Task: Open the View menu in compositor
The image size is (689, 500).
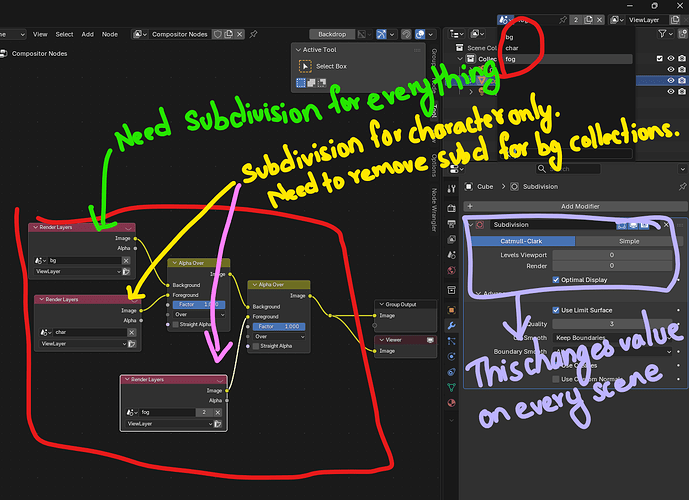Action: (40, 34)
